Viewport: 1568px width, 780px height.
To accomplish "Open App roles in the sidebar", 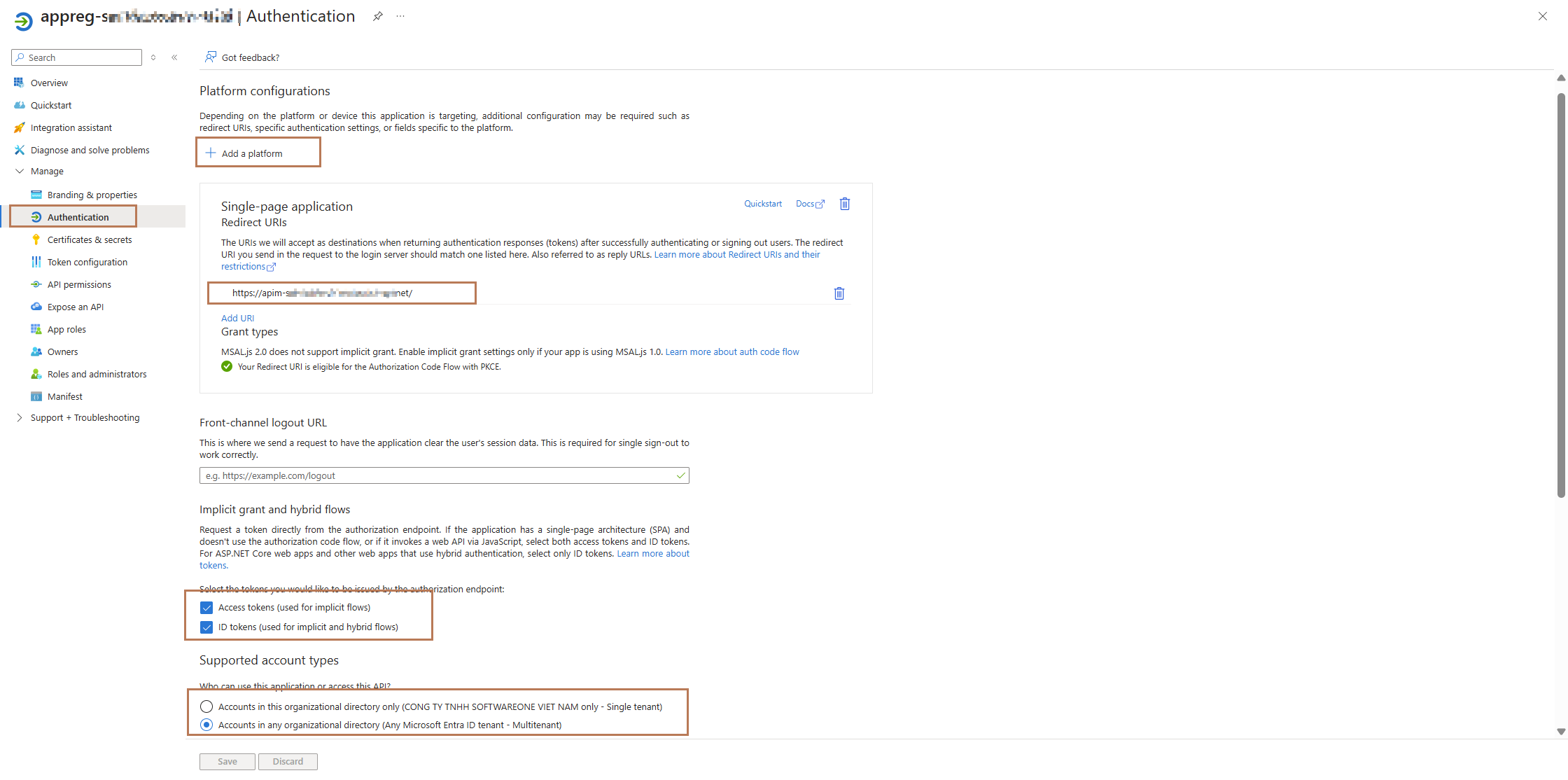I will click(66, 329).
